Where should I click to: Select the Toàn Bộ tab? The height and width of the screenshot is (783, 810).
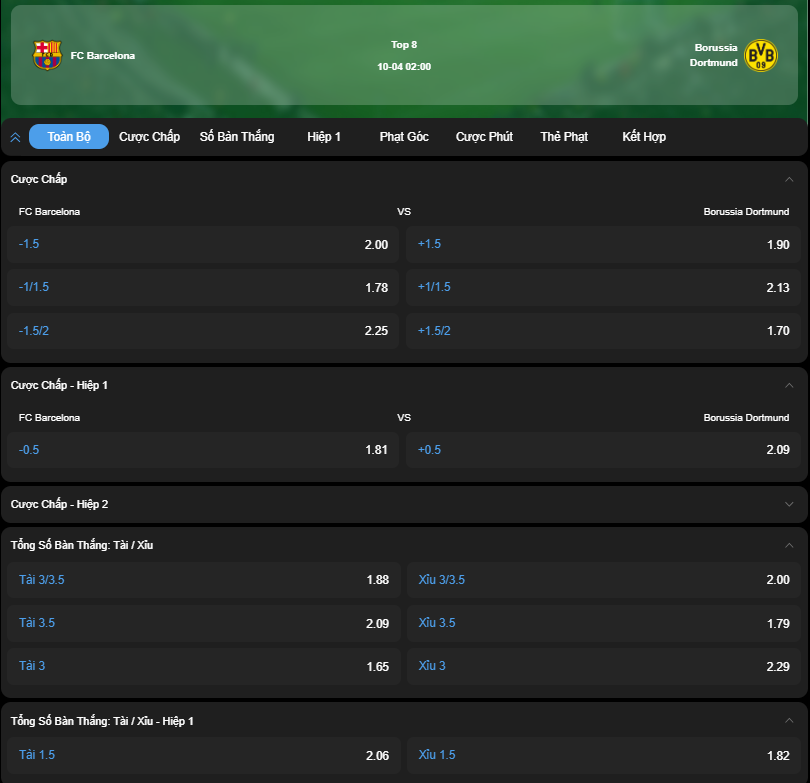point(69,136)
